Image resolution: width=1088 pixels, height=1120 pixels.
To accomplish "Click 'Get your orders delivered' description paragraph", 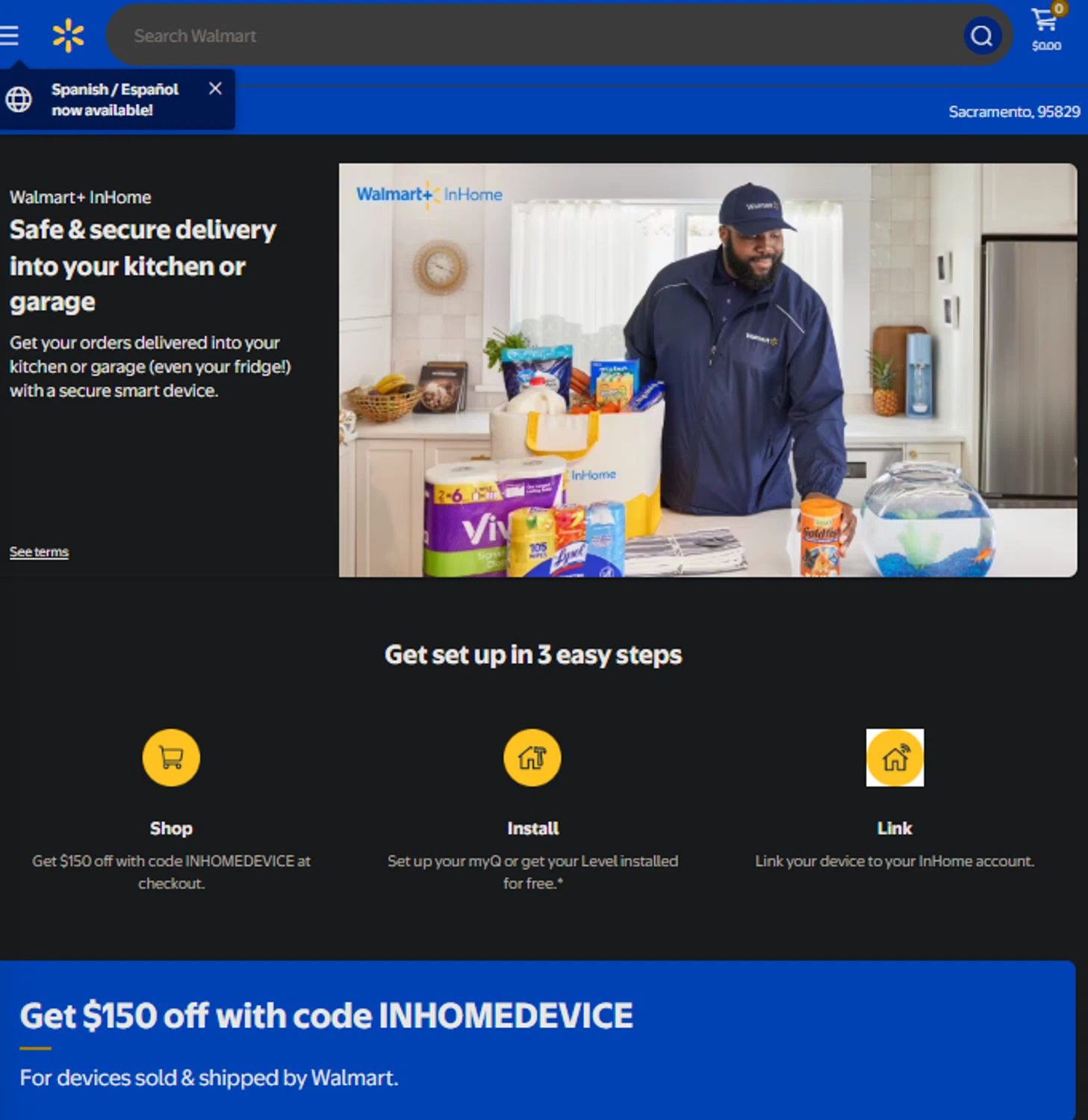I will point(150,367).
